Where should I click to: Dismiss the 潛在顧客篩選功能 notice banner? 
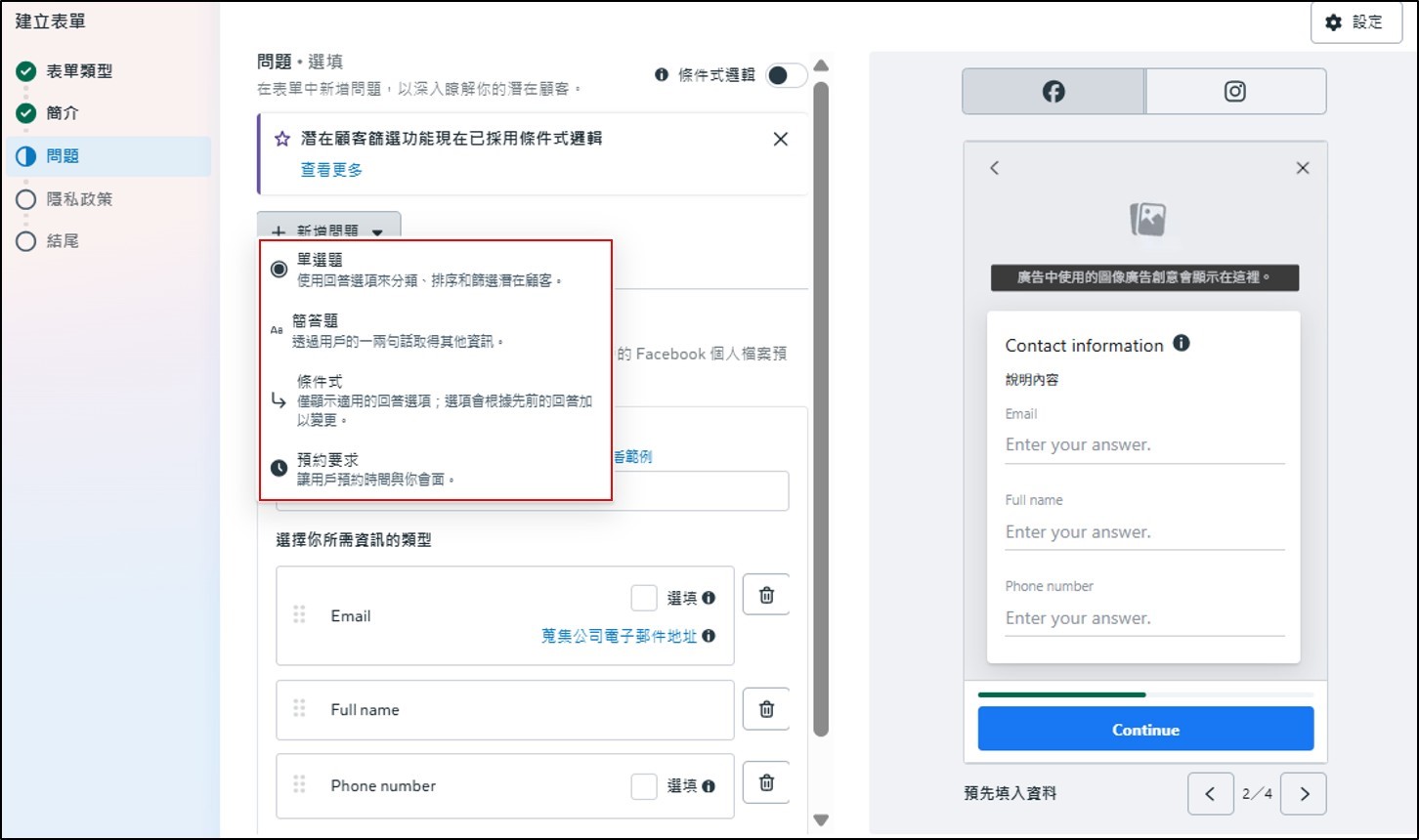point(780,139)
